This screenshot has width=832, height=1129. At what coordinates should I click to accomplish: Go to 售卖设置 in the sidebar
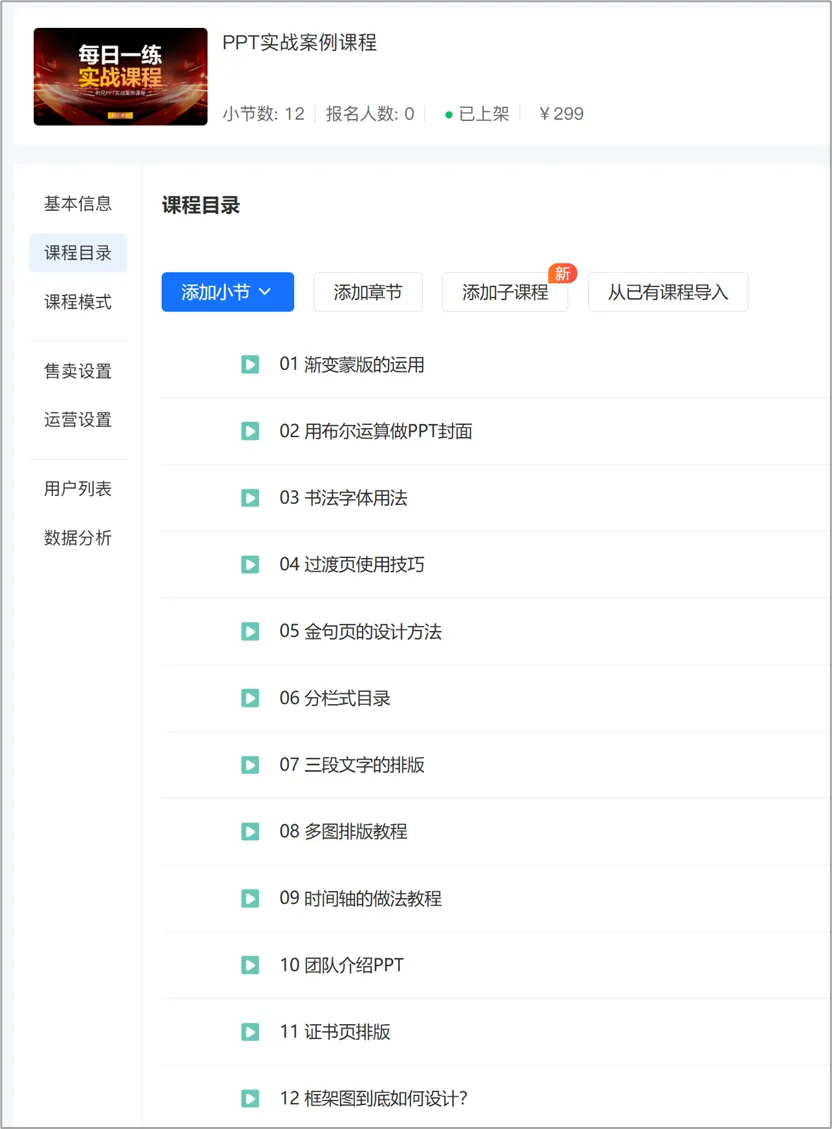pyautogui.click(x=78, y=371)
